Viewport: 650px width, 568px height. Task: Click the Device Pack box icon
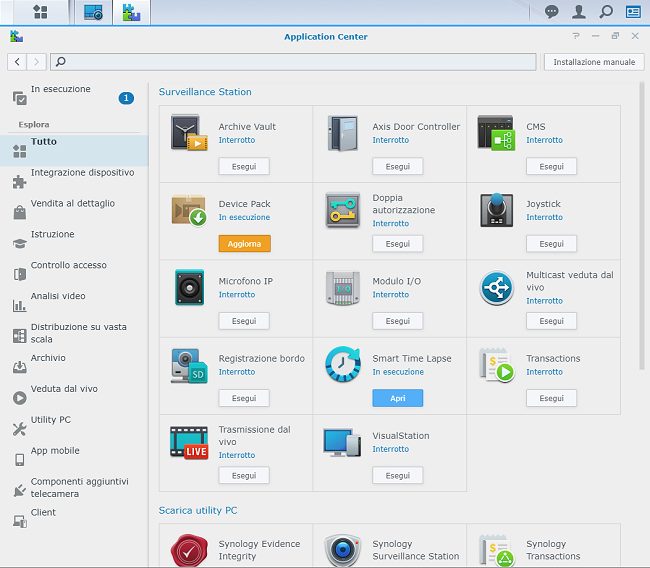189,210
